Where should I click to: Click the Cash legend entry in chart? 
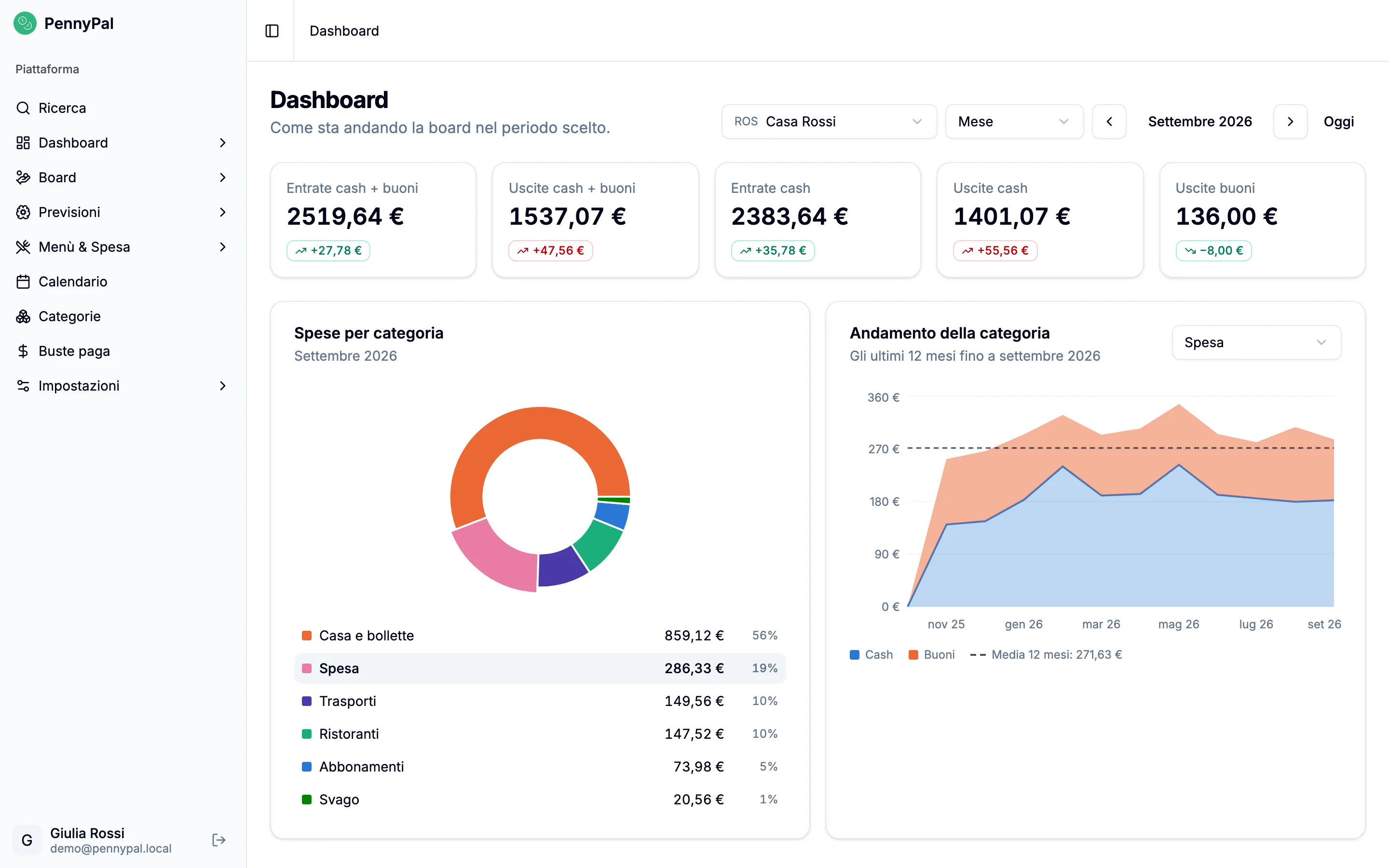tap(872, 654)
